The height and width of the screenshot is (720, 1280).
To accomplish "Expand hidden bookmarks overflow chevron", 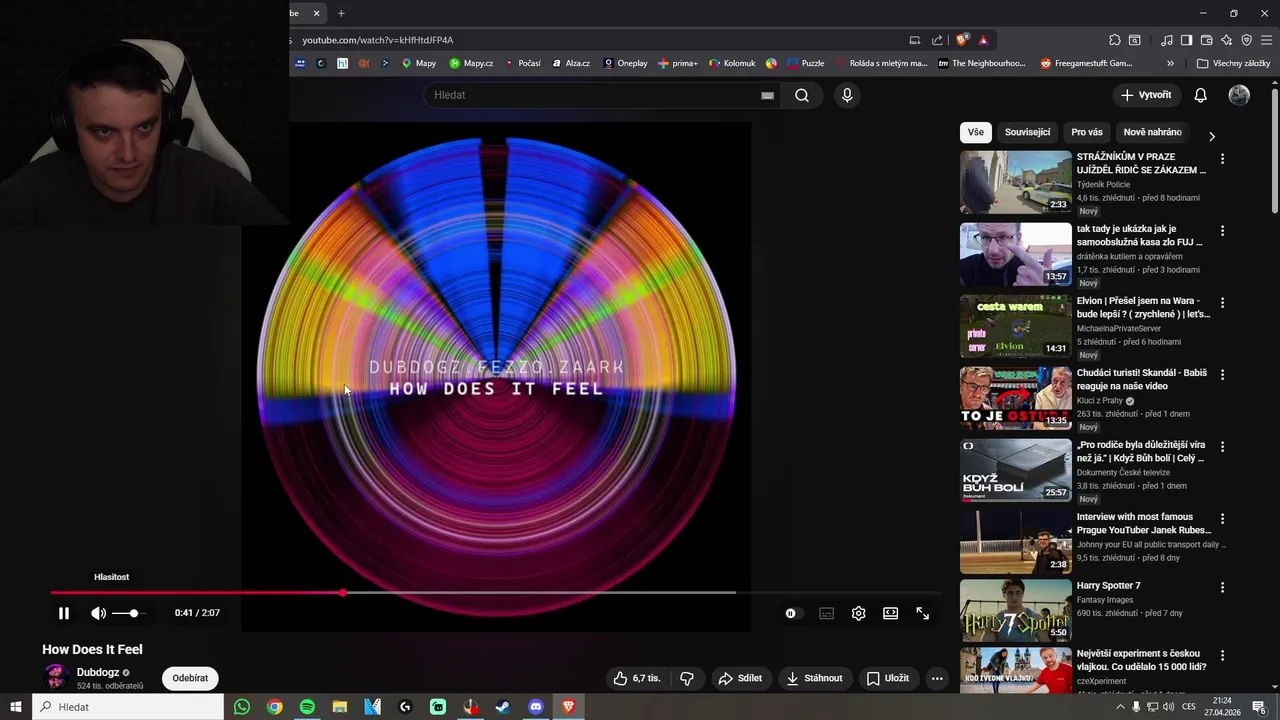I will [1170, 63].
